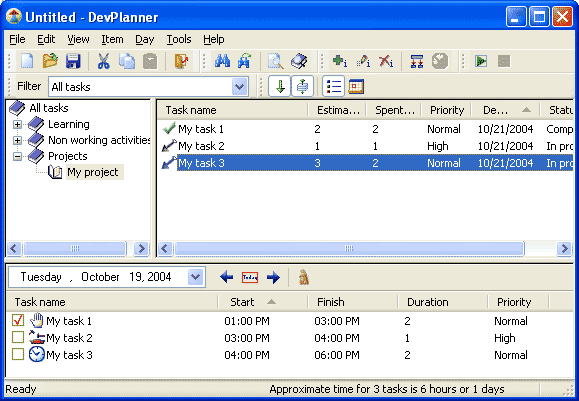Go to next day with right arrow

(273, 277)
